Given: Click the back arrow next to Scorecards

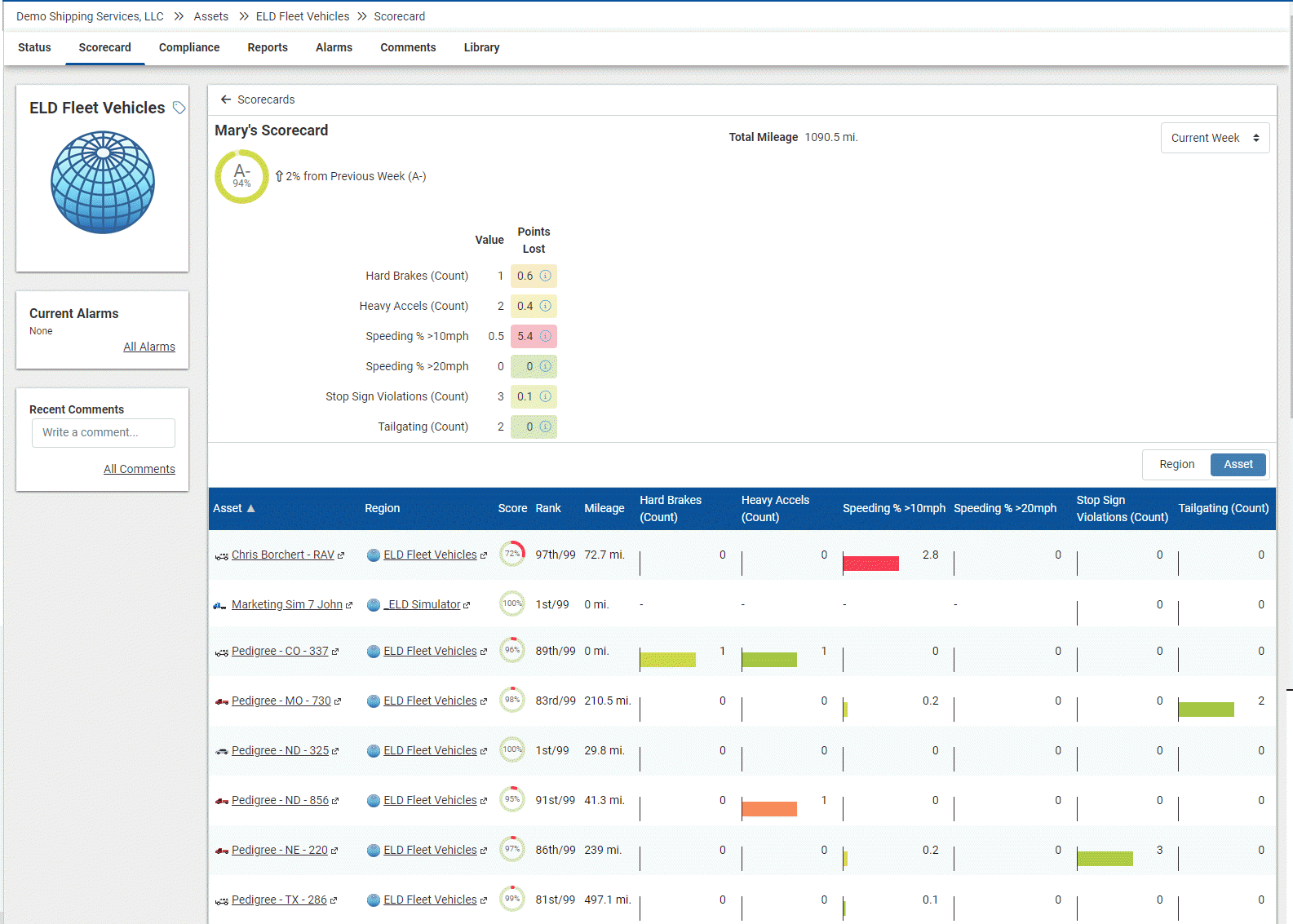Looking at the screenshot, I should click(x=226, y=99).
